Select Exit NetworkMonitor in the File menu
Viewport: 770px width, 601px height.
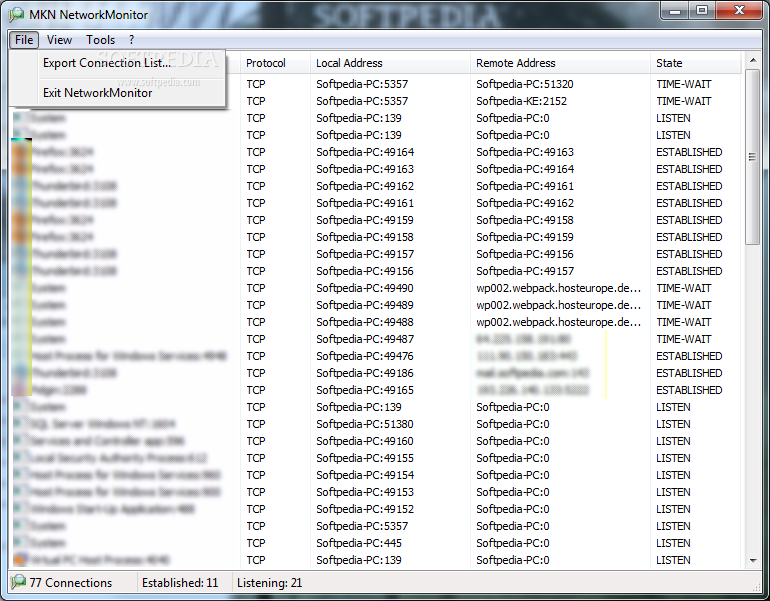point(97,93)
